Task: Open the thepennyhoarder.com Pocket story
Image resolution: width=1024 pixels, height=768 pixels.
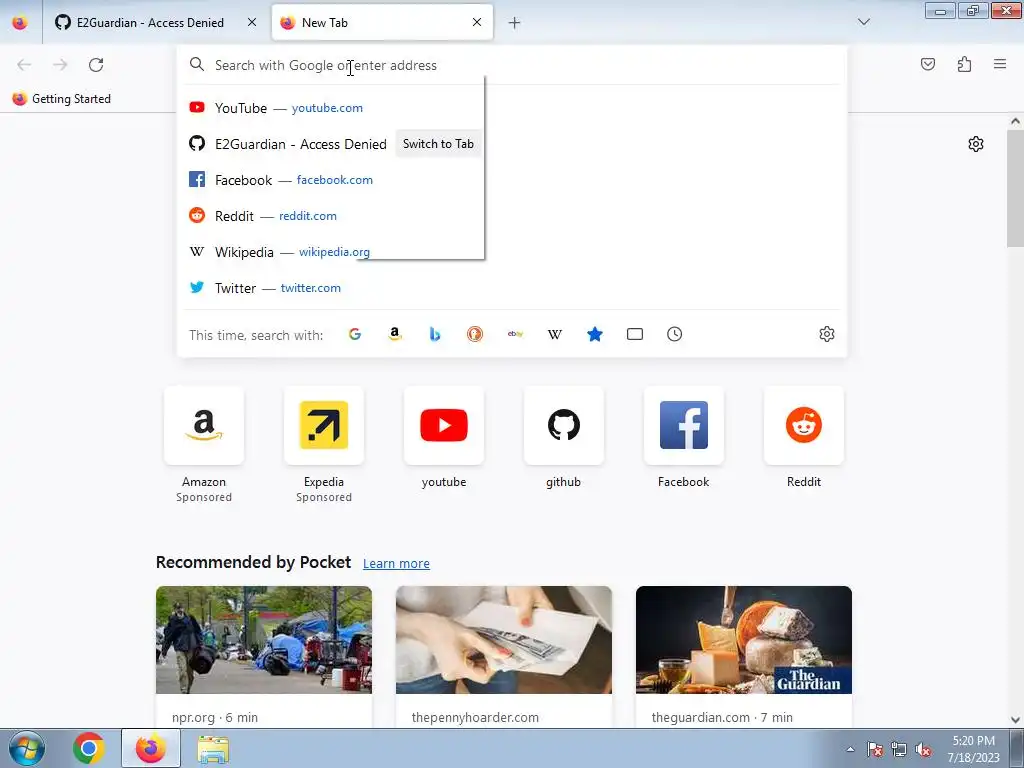Action: coord(504,656)
